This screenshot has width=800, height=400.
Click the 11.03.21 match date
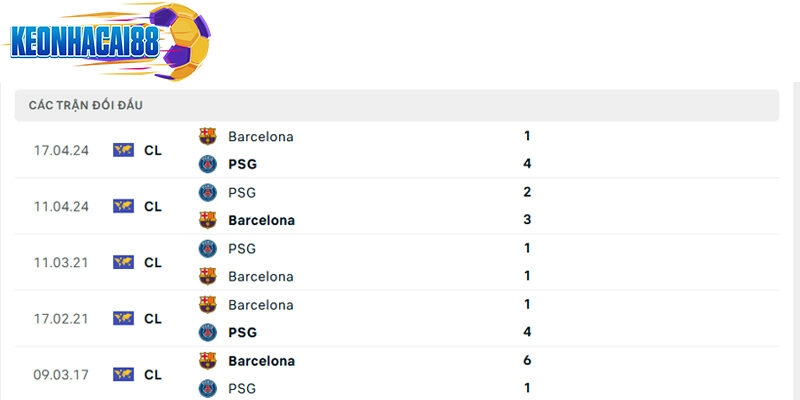coord(62,262)
